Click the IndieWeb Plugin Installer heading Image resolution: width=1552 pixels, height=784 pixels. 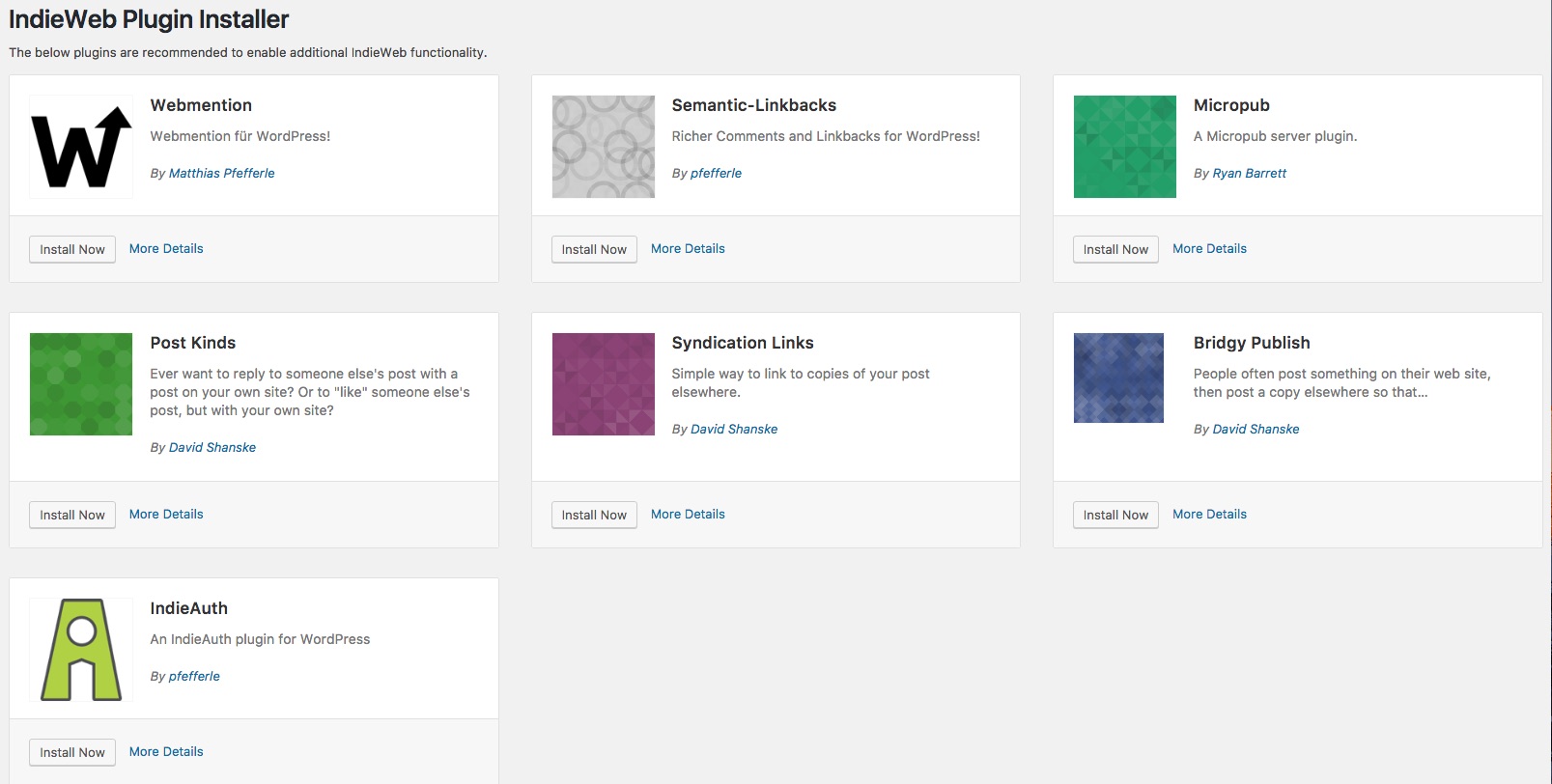tap(149, 19)
